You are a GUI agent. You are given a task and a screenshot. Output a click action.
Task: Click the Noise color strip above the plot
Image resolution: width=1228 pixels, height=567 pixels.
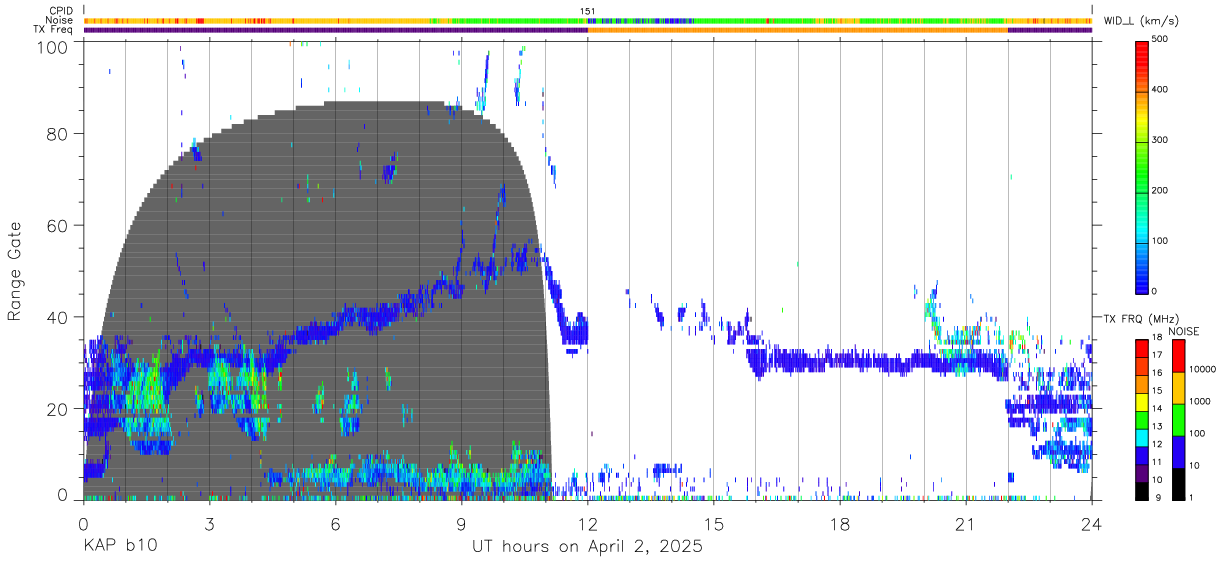587,20
